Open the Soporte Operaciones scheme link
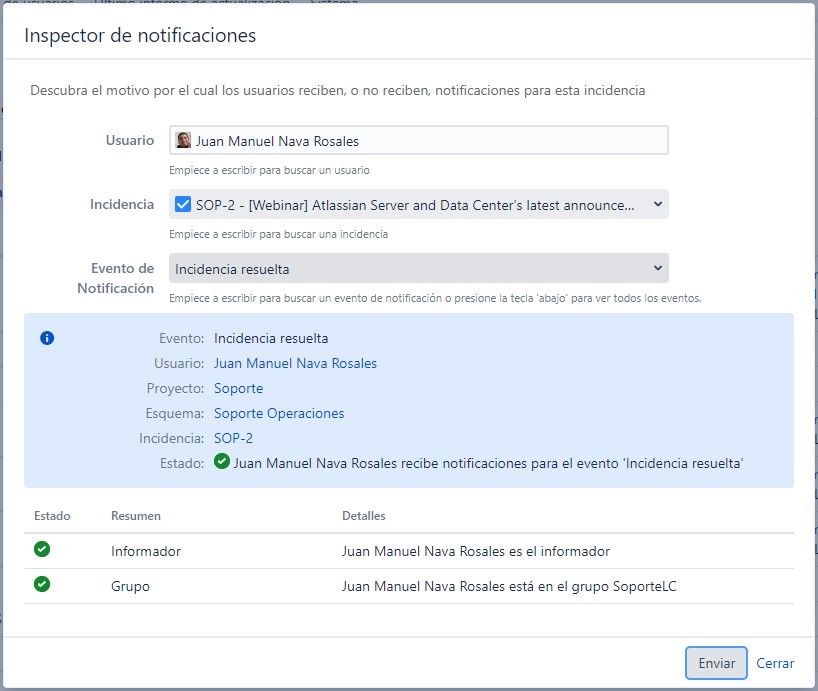Screen dimensions: 818x691 click(279, 414)
